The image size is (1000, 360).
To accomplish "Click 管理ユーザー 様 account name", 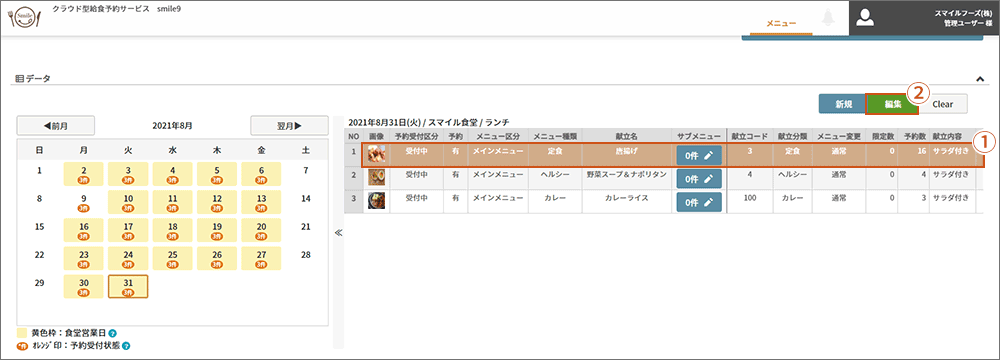I will click(968, 24).
